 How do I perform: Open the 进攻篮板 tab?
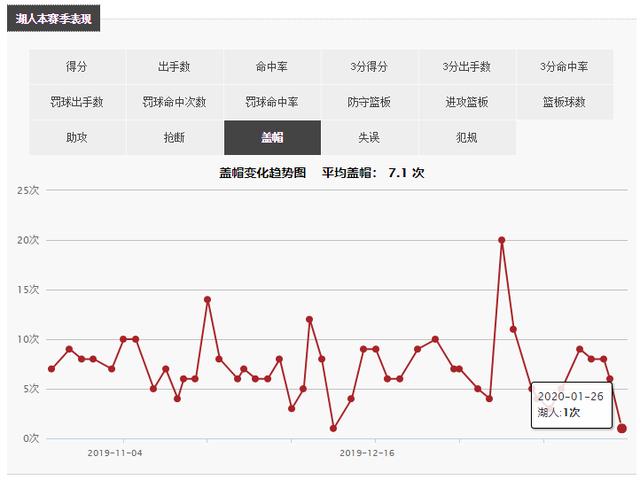tap(467, 102)
